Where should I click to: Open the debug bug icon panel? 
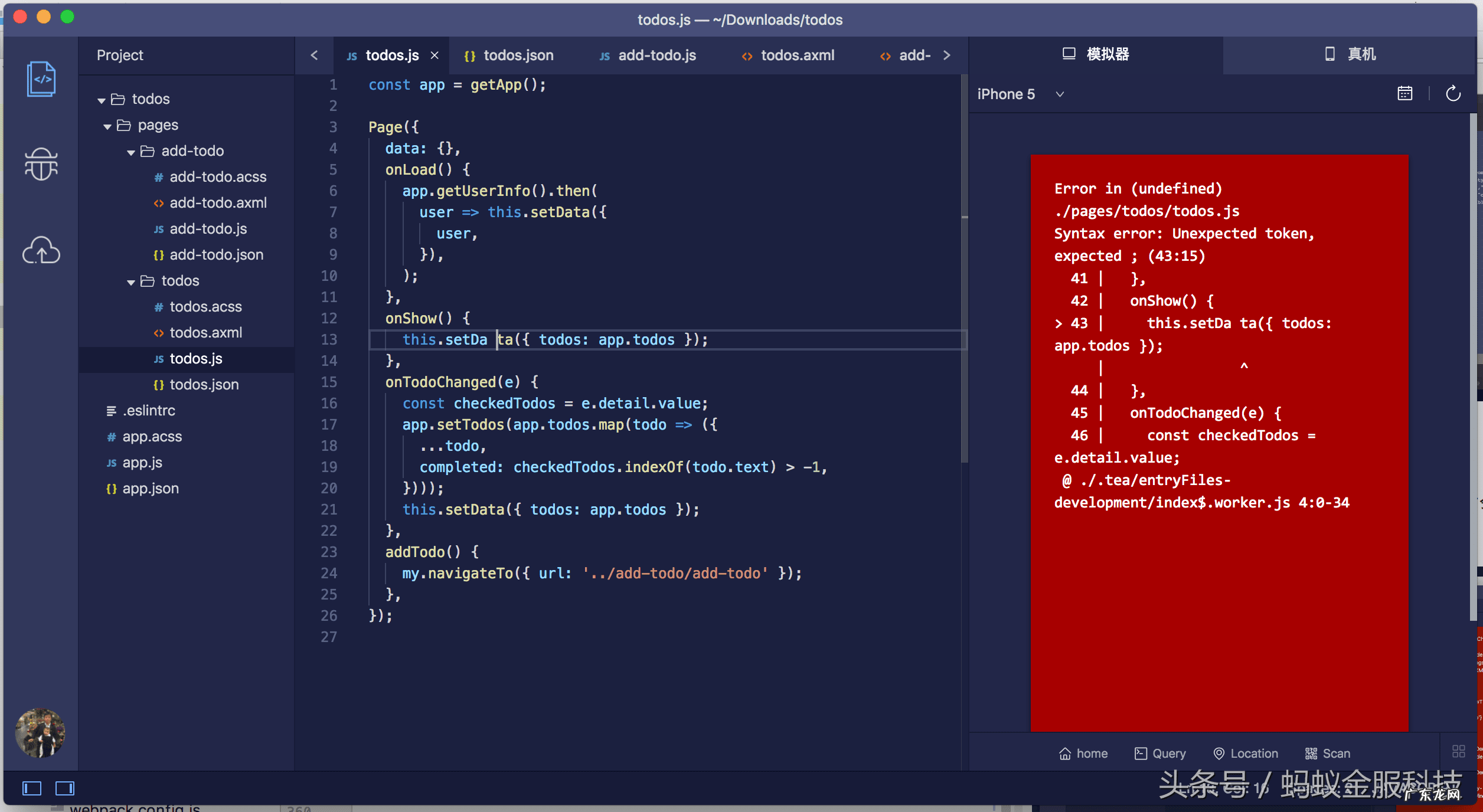pos(41,163)
